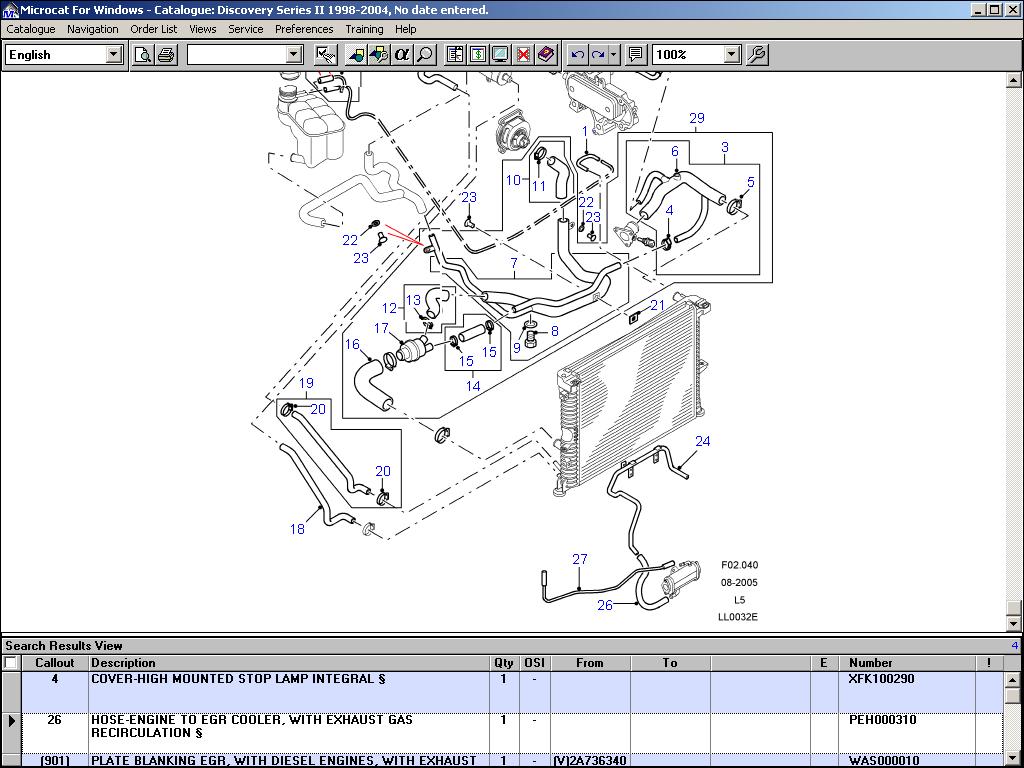This screenshot has width=1024, height=768.
Task: Click callout number 24 on the diagram
Action: pos(703,441)
